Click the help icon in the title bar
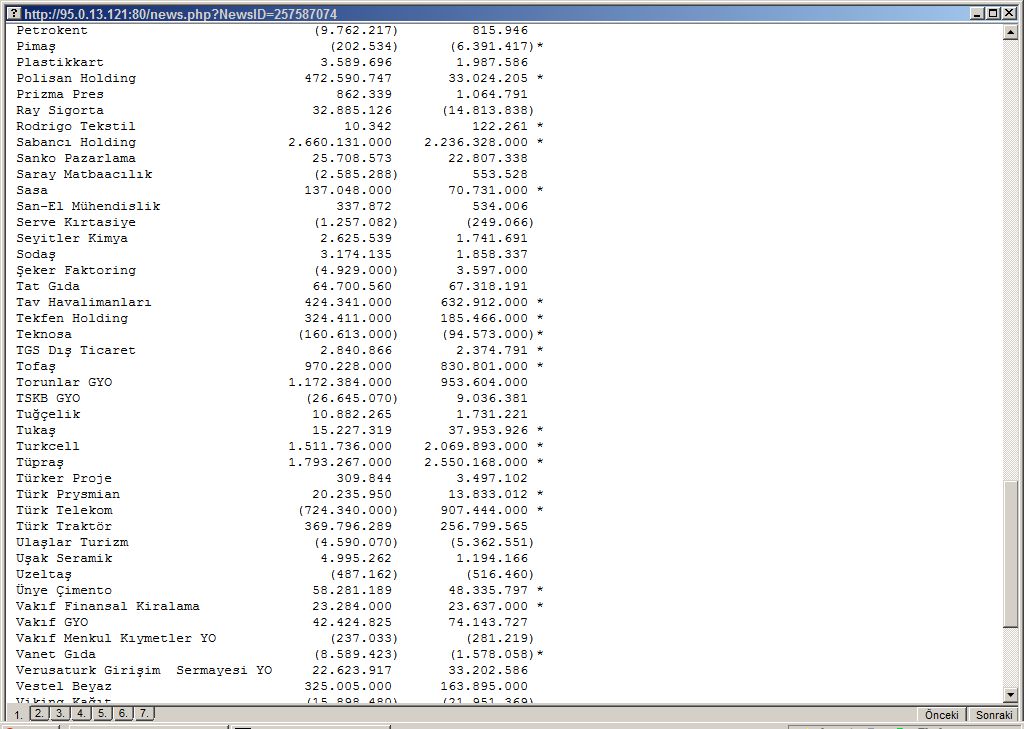The height and width of the screenshot is (729, 1024). pyautogui.click(x=13, y=13)
